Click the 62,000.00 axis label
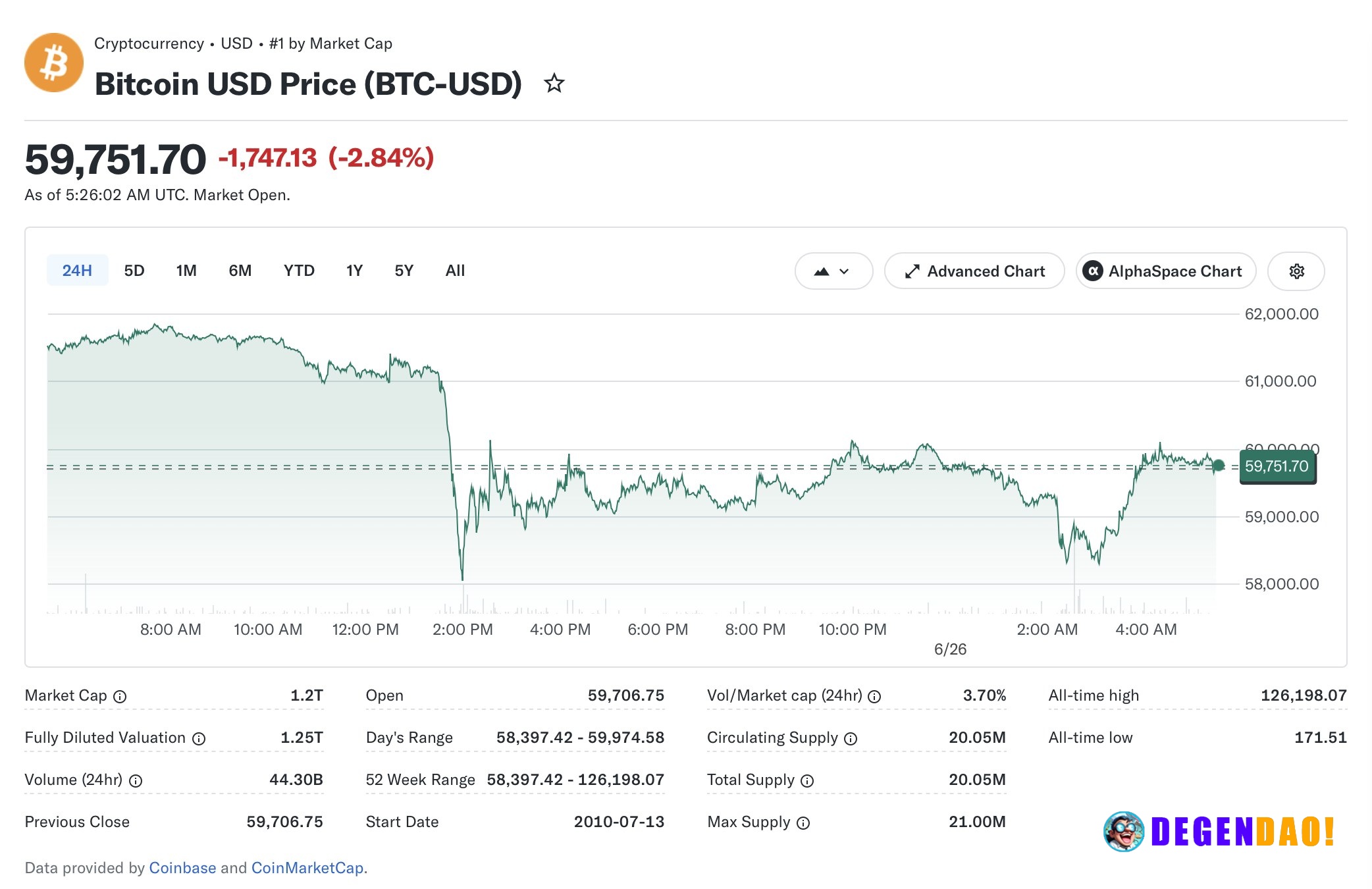Image resolution: width=1372 pixels, height=889 pixels. (x=1282, y=314)
